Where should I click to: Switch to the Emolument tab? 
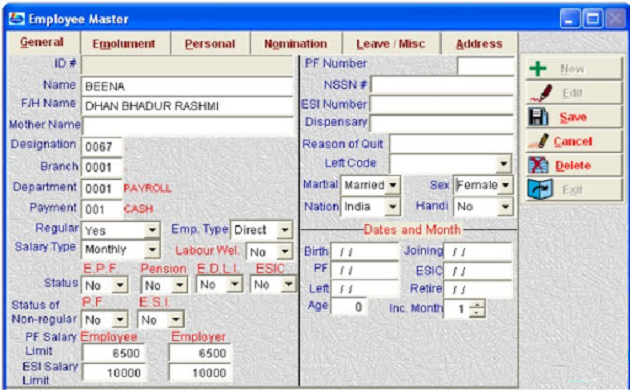coord(124,44)
